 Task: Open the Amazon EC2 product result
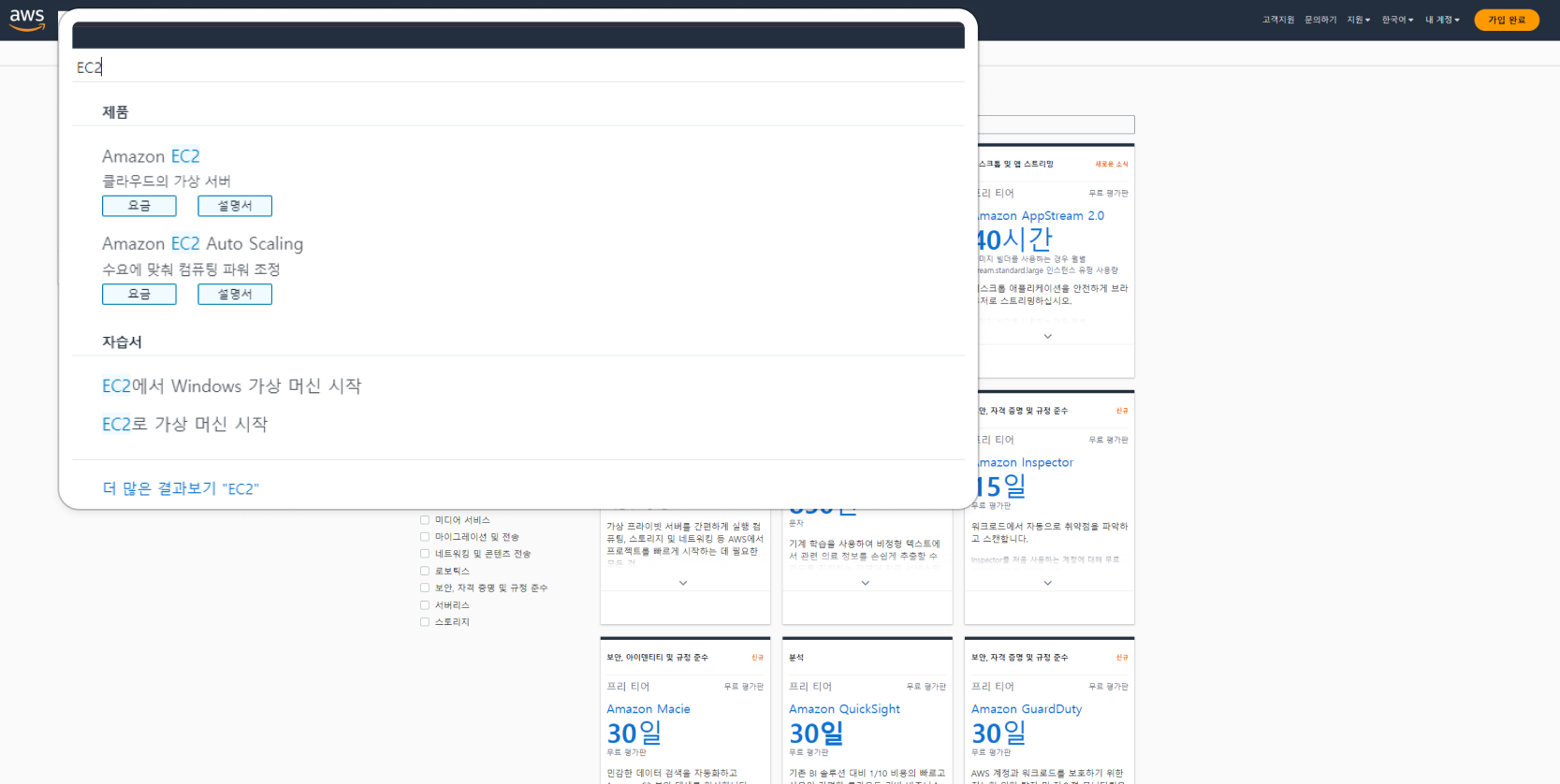(151, 156)
